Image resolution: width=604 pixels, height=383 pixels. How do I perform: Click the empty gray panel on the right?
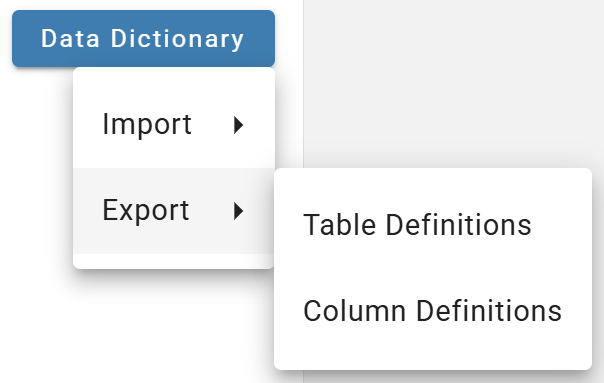(x=453, y=83)
